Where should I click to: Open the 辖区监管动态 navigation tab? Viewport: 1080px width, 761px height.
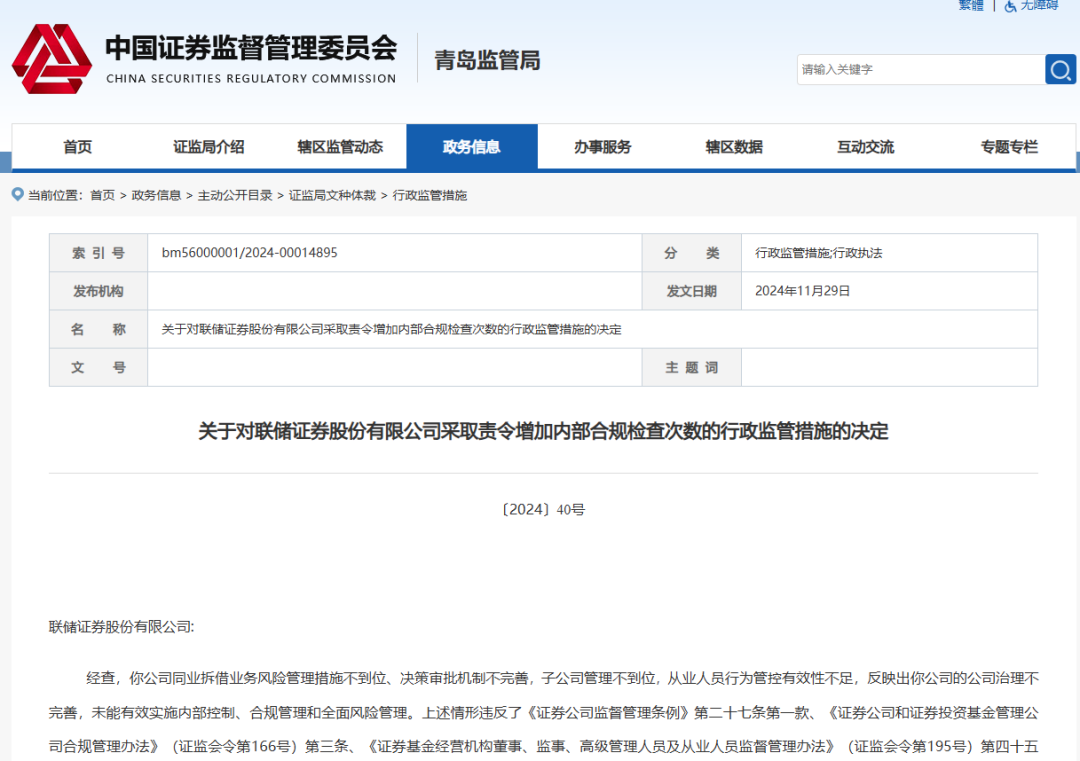tap(340, 147)
